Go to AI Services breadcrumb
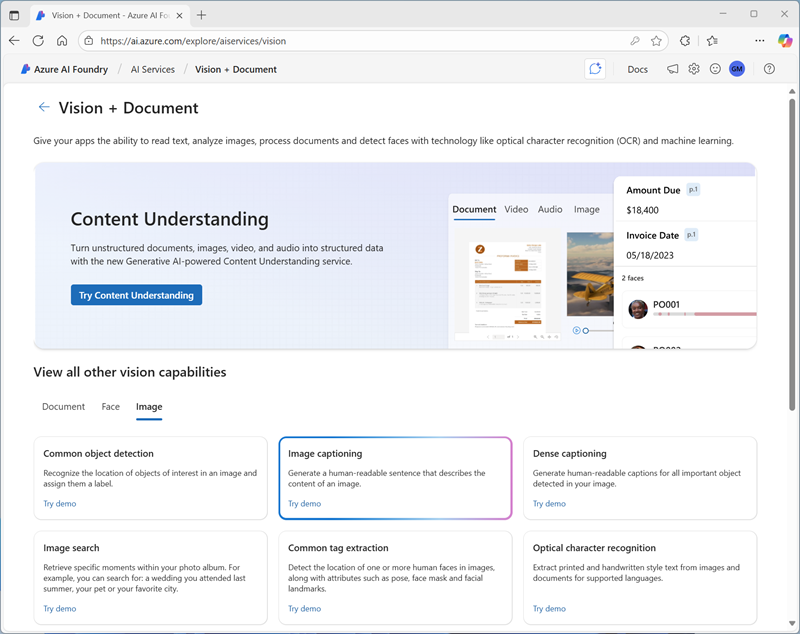Viewport: 800px width, 634px height. 152,69
